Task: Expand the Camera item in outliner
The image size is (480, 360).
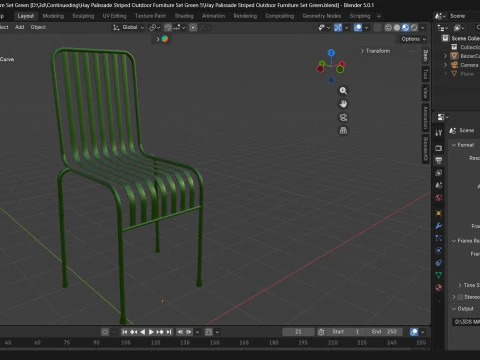Action: (x=445, y=65)
